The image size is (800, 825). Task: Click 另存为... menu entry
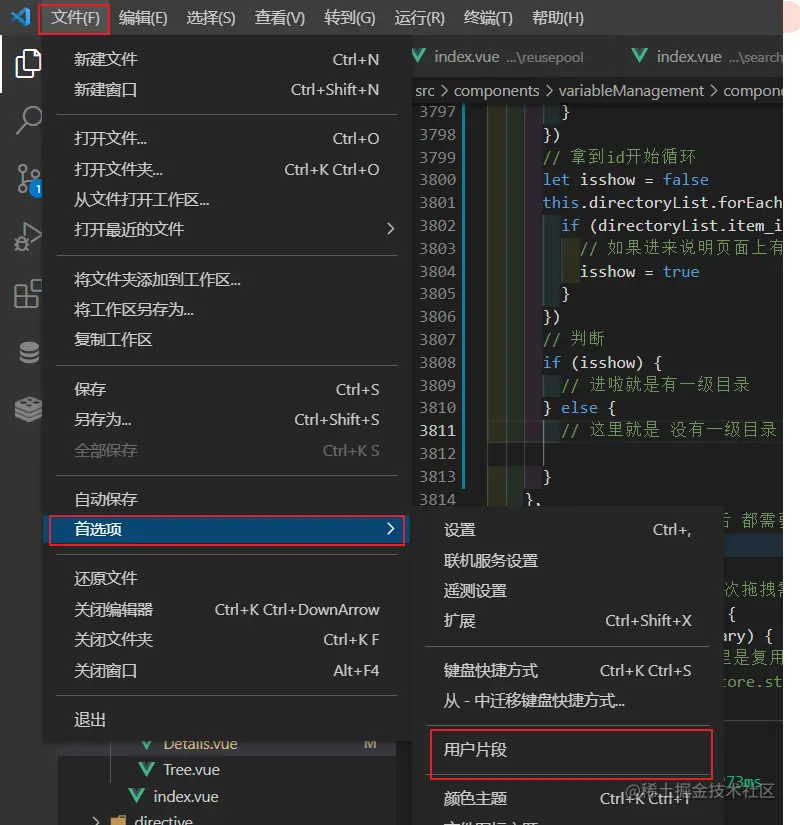coord(226,420)
